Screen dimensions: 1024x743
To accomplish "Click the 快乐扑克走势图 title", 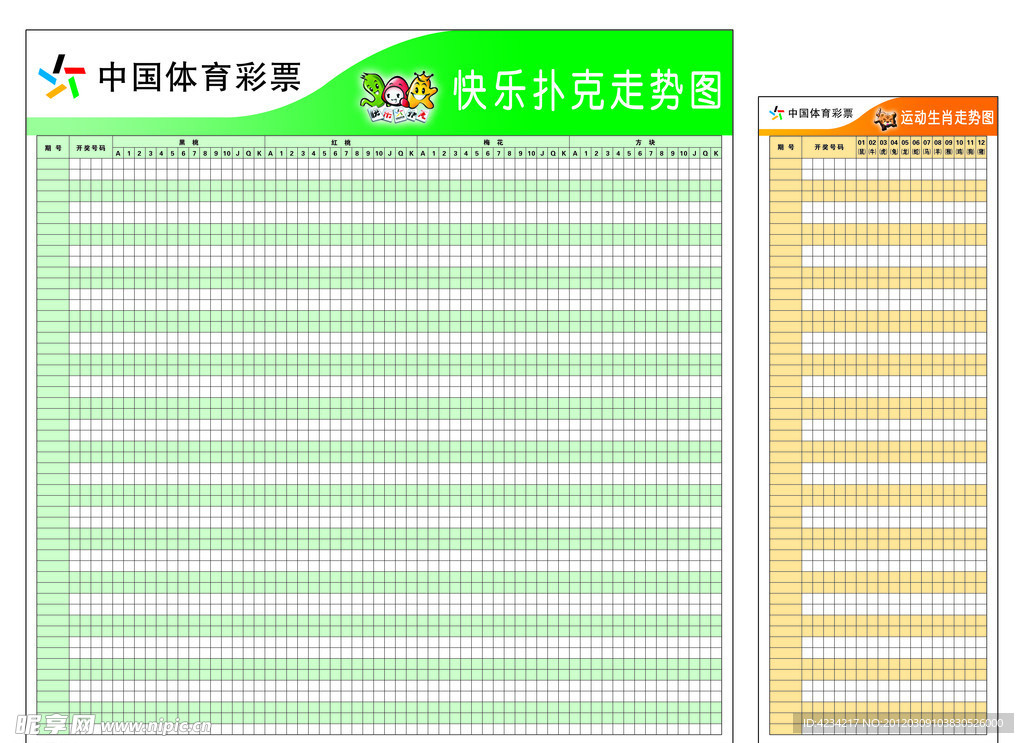I will 588,90.
